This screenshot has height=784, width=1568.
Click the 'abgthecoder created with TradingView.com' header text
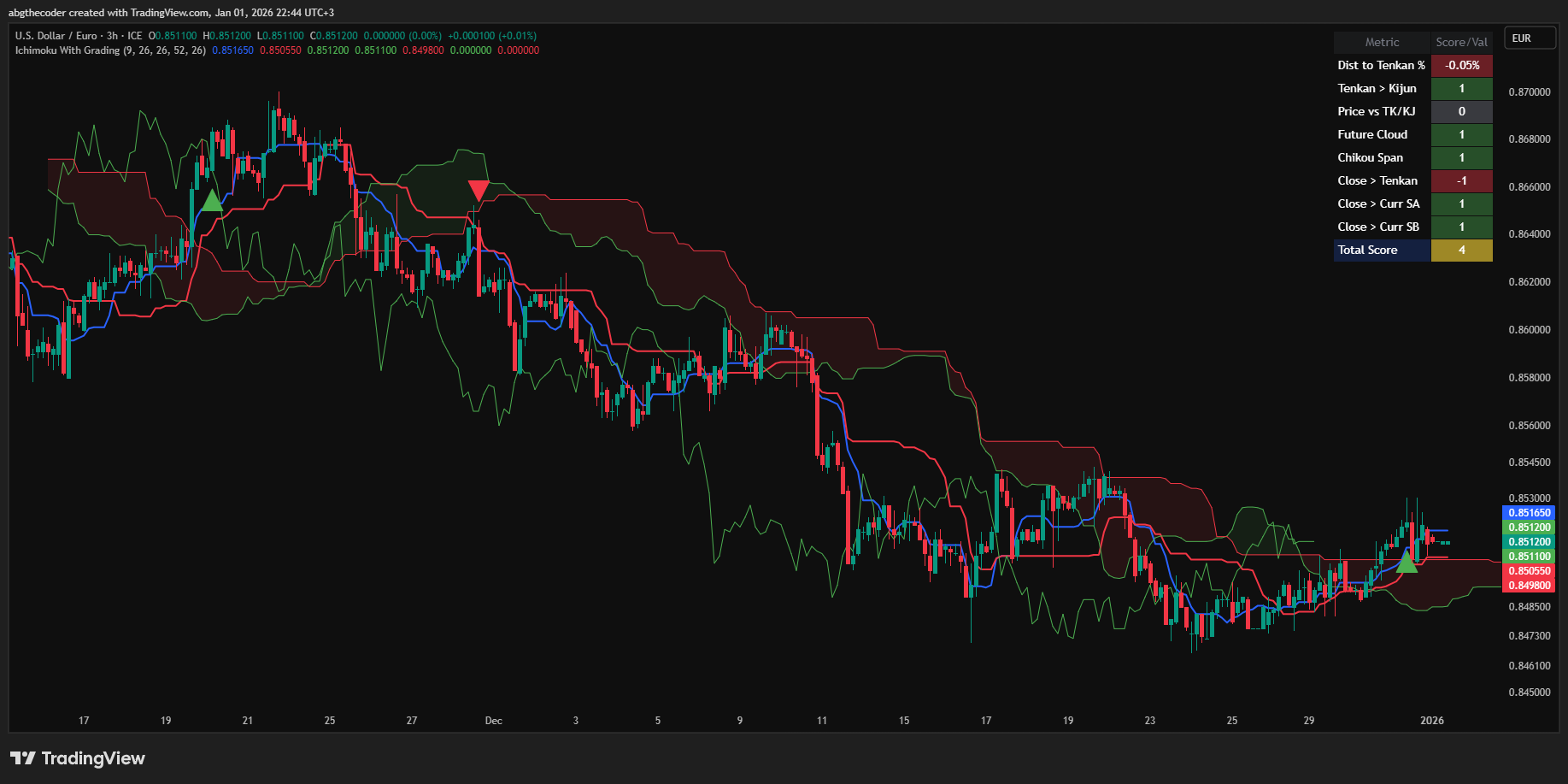108,13
